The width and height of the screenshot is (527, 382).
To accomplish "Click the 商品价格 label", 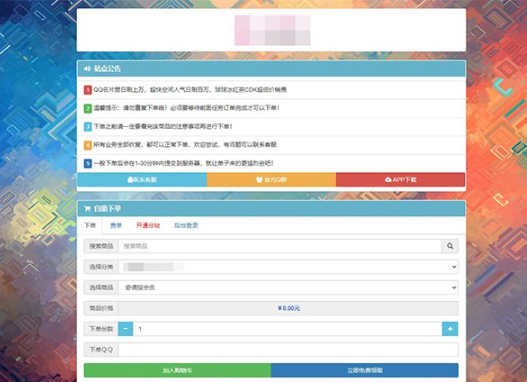I will pos(101,308).
